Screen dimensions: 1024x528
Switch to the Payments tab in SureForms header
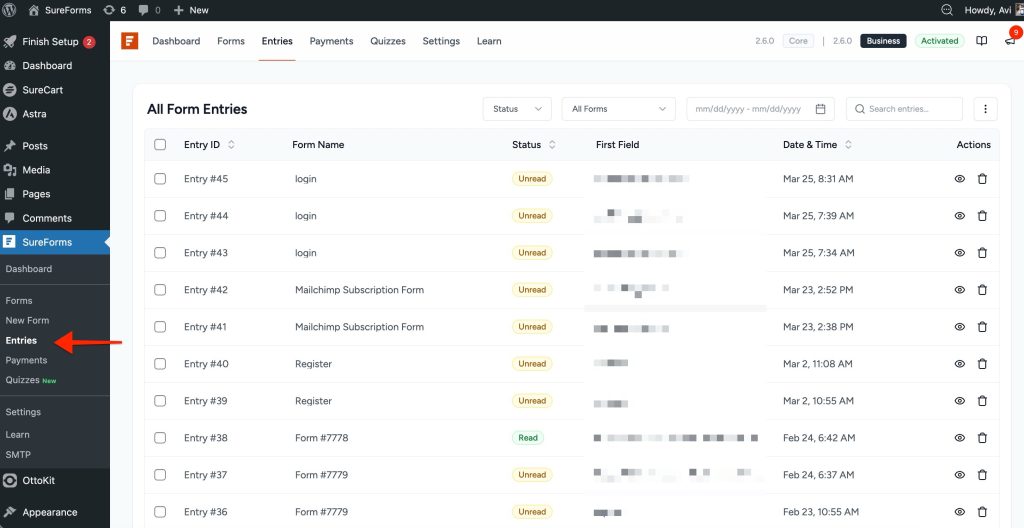(x=331, y=41)
